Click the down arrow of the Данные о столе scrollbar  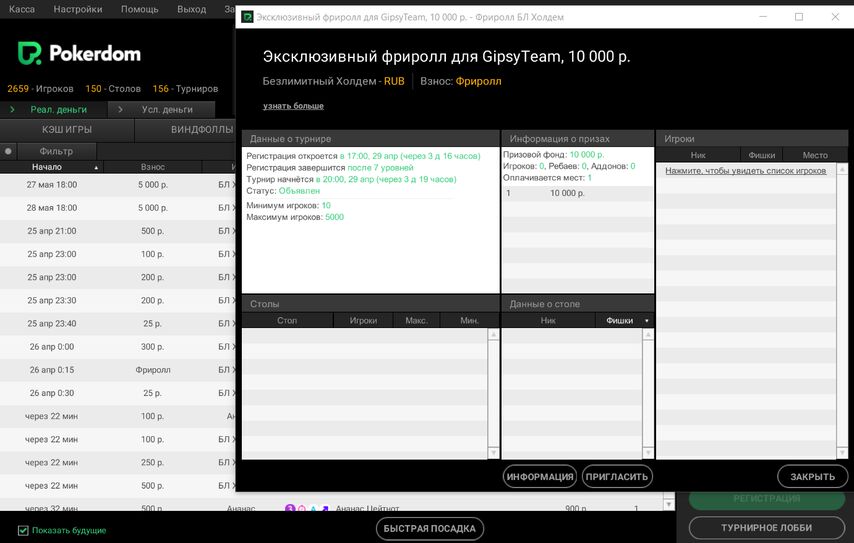(648, 453)
